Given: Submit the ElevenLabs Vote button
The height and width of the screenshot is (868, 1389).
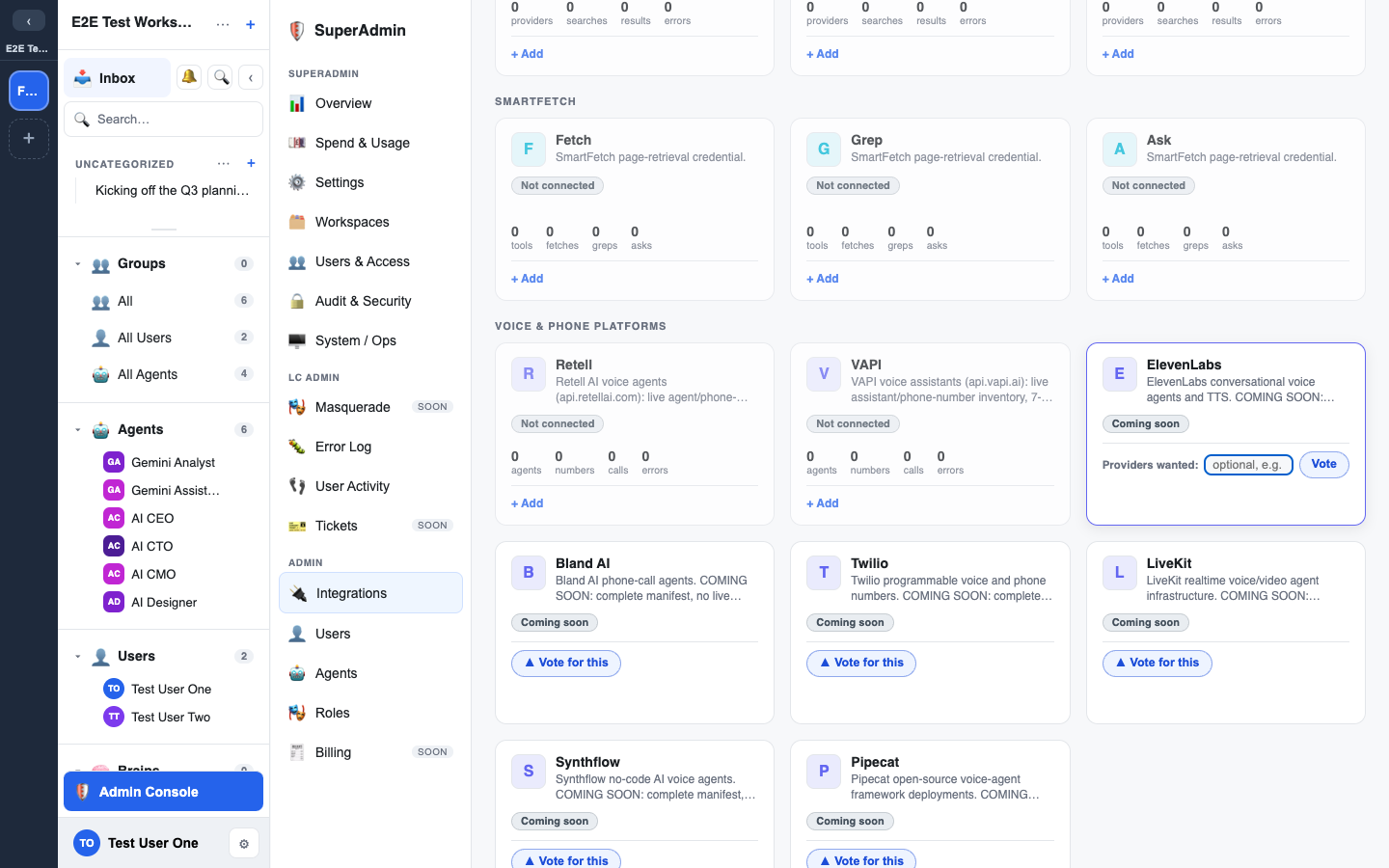Looking at the screenshot, I should point(1323,465).
